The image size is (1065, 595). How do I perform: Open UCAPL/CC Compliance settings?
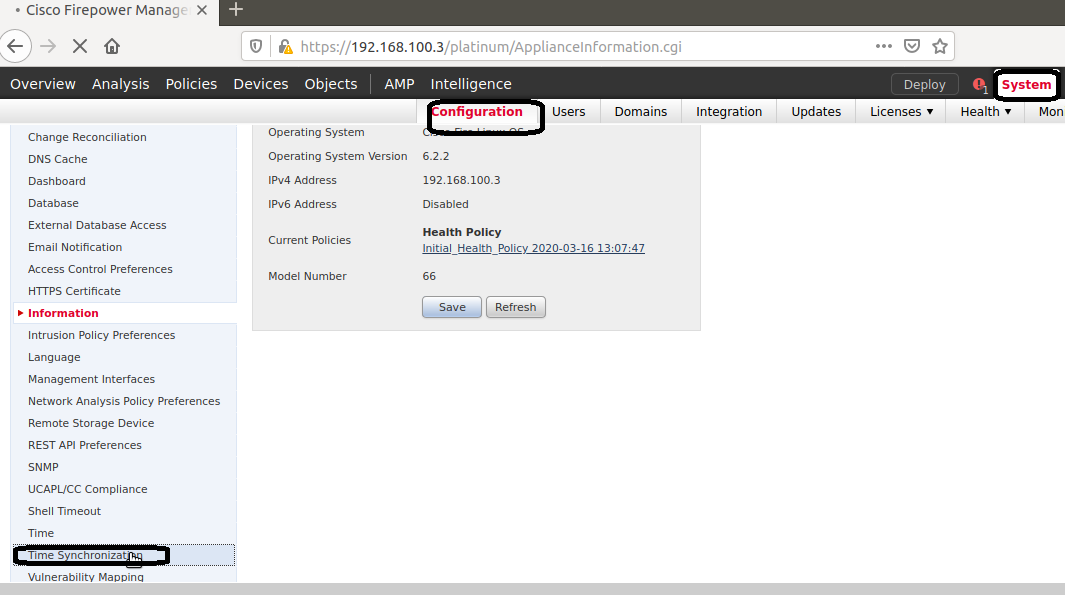pyautogui.click(x=88, y=489)
